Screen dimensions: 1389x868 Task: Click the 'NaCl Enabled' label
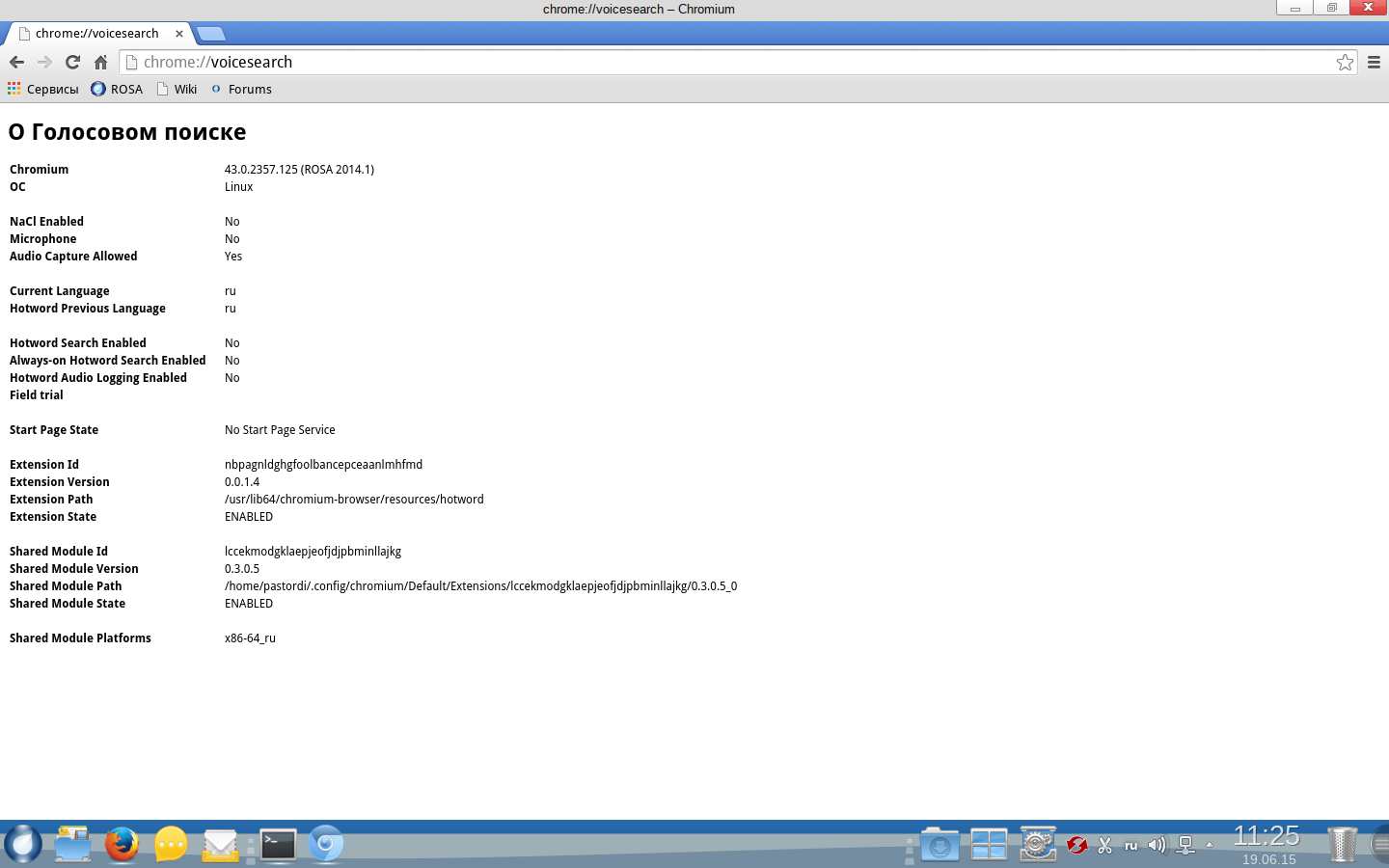click(x=46, y=222)
